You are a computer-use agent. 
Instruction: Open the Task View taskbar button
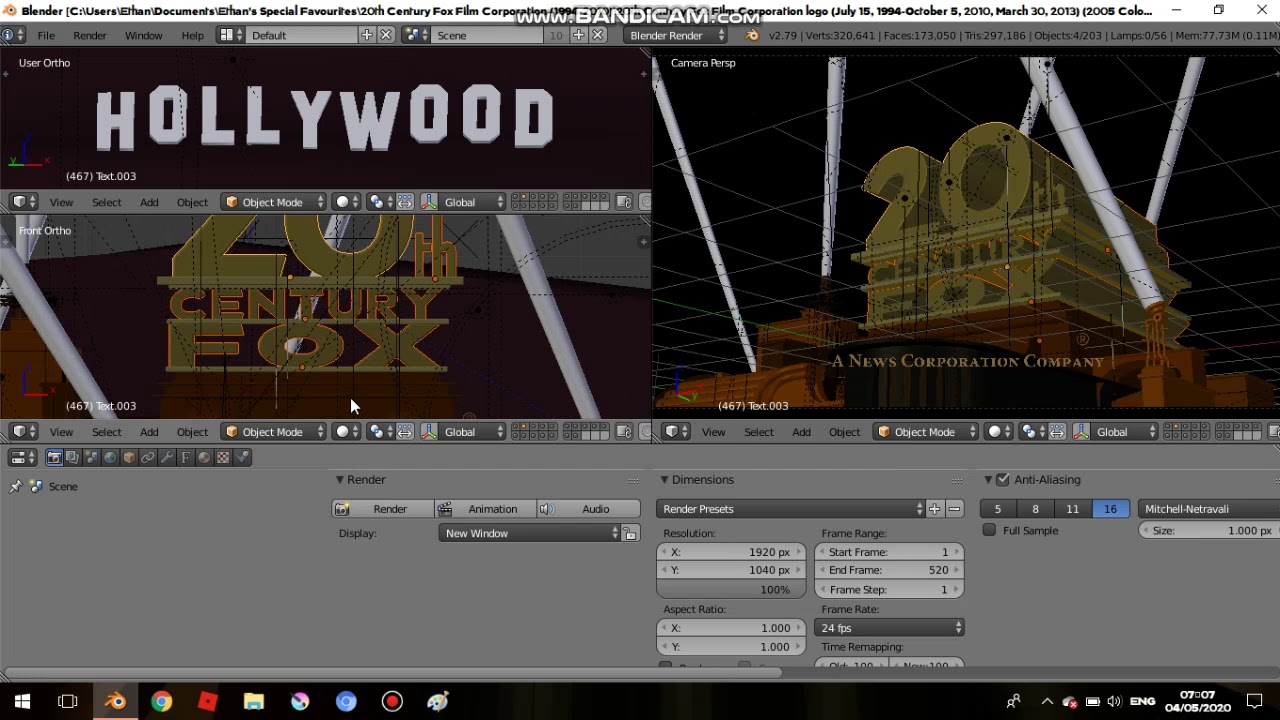point(68,702)
